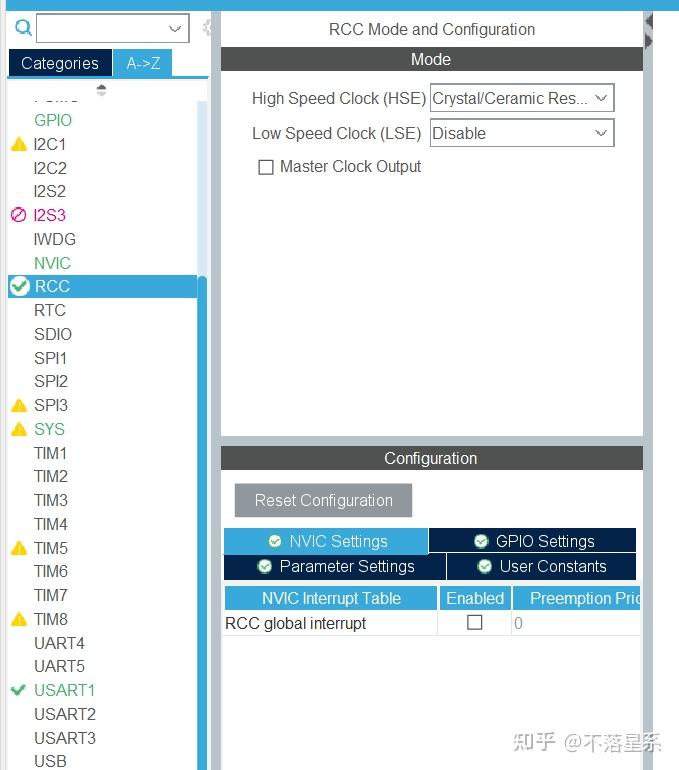
Task: Select TIM4 timer
Action: [x=51, y=524]
